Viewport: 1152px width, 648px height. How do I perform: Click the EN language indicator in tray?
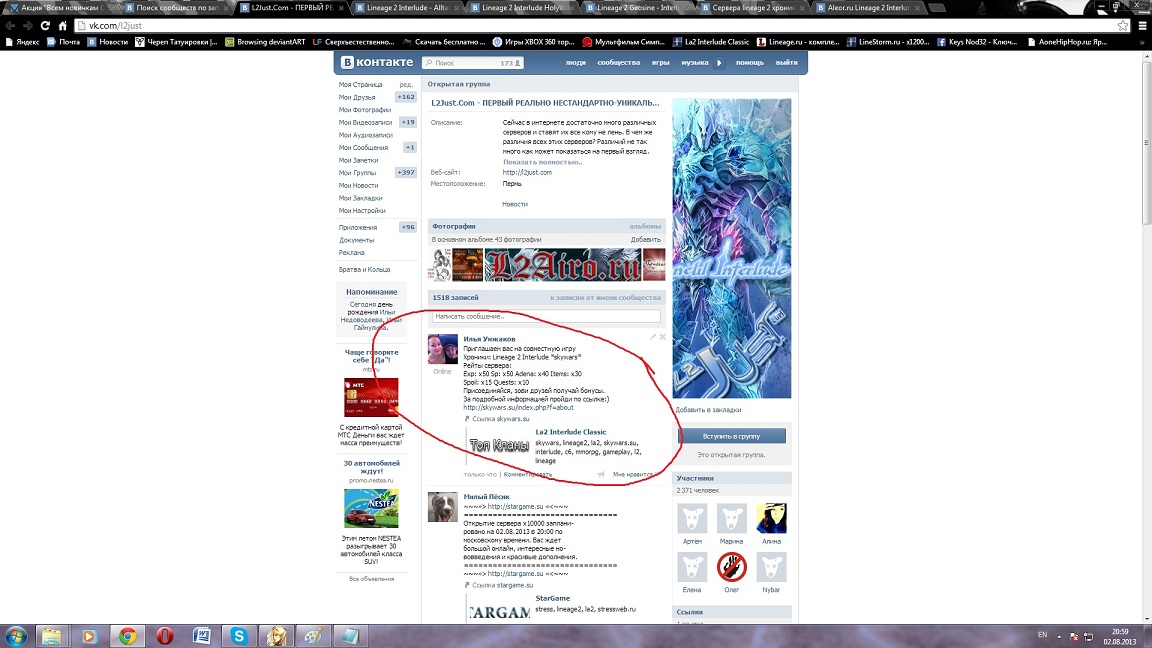pyautogui.click(x=1042, y=635)
